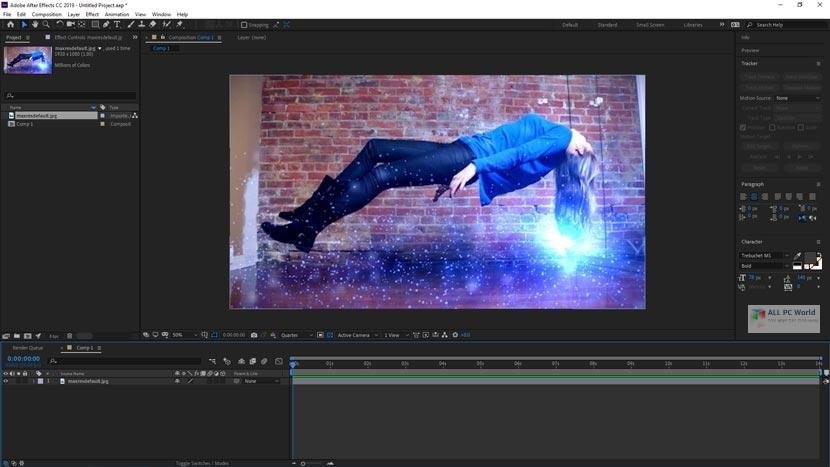Open the parent None dropdown for the layer
Screen dimensions: 830x467
pos(262,381)
